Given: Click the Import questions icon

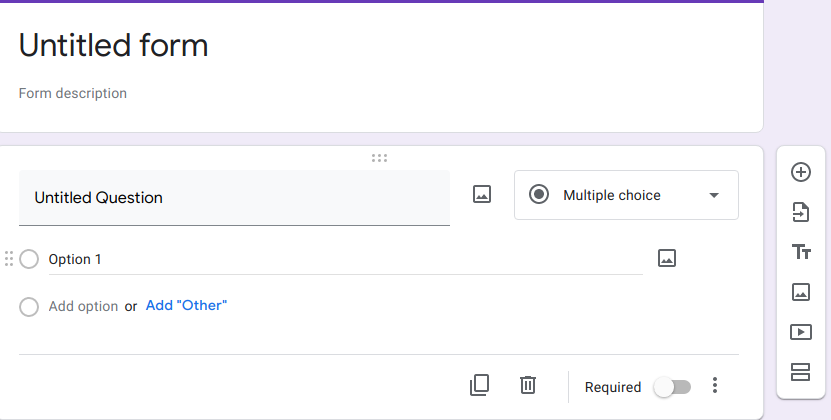Looking at the screenshot, I should click(800, 212).
